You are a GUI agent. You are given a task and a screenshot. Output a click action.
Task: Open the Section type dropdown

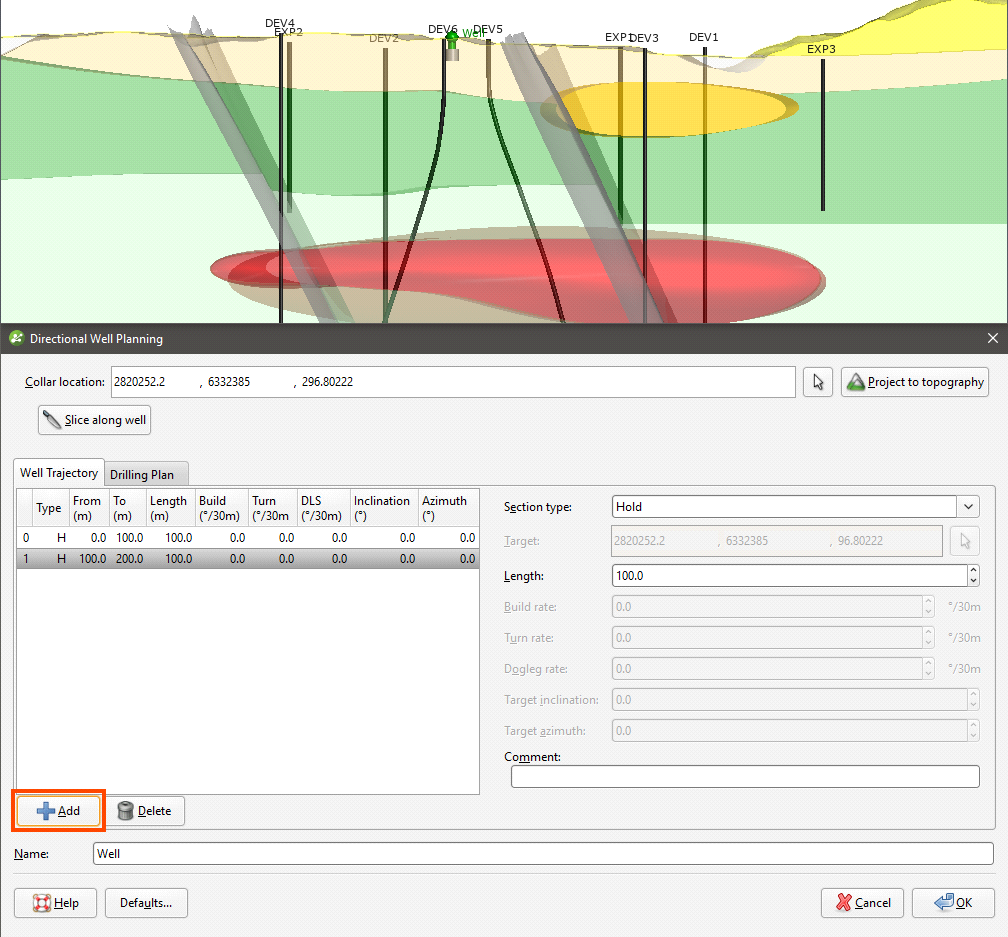point(968,507)
